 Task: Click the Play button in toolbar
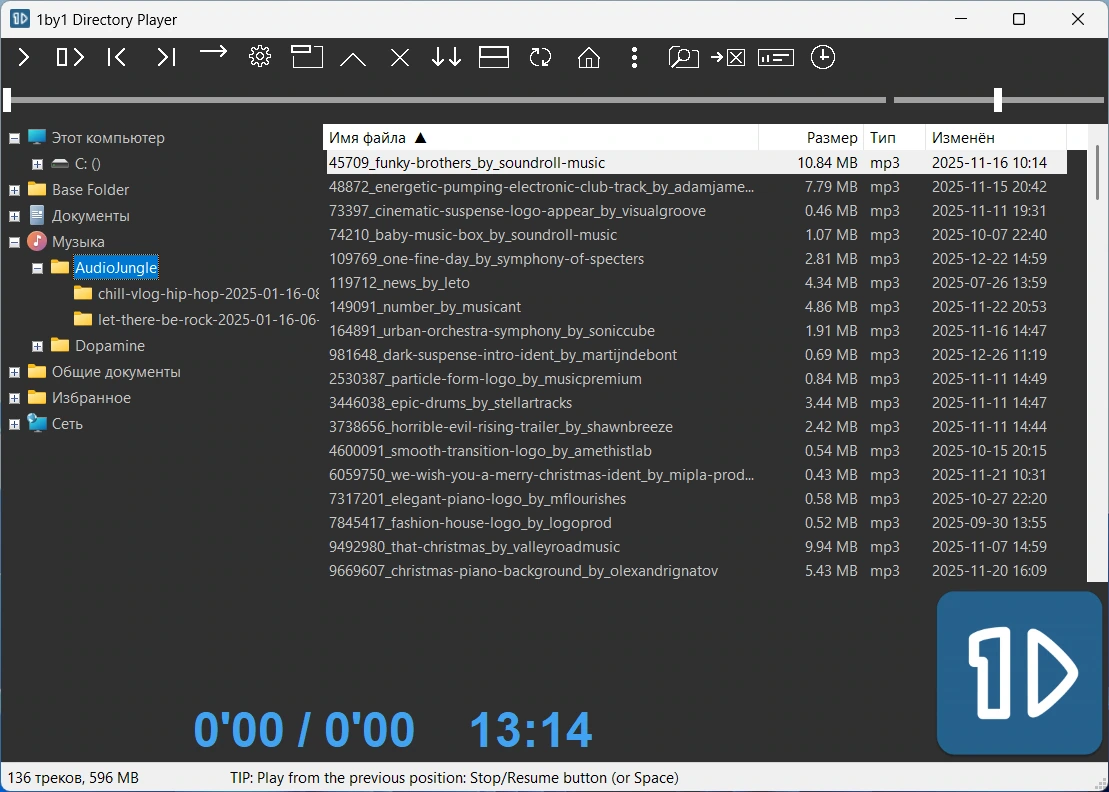coord(24,57)
